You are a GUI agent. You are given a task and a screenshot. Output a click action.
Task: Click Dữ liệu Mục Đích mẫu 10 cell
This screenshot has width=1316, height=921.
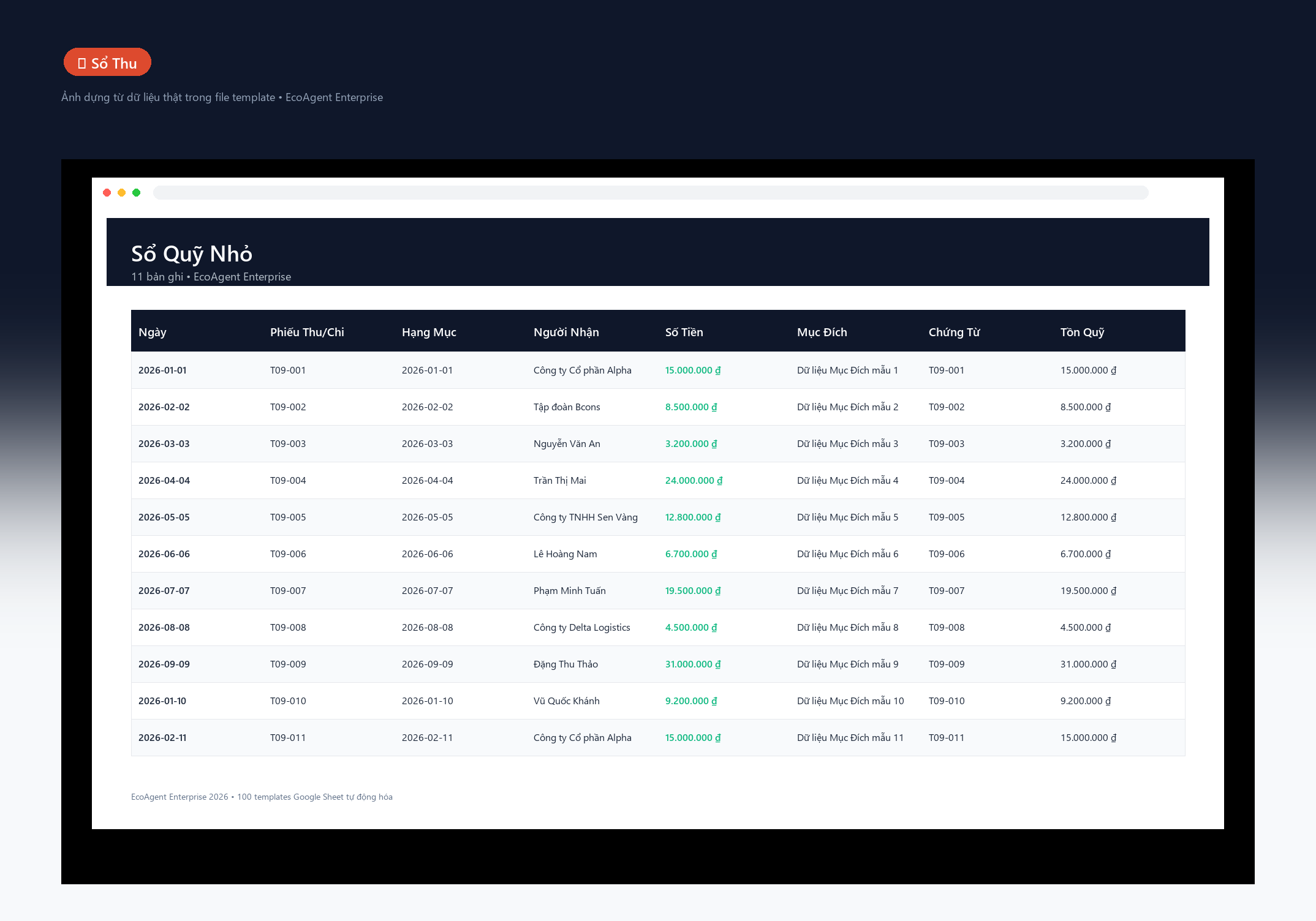850,701
